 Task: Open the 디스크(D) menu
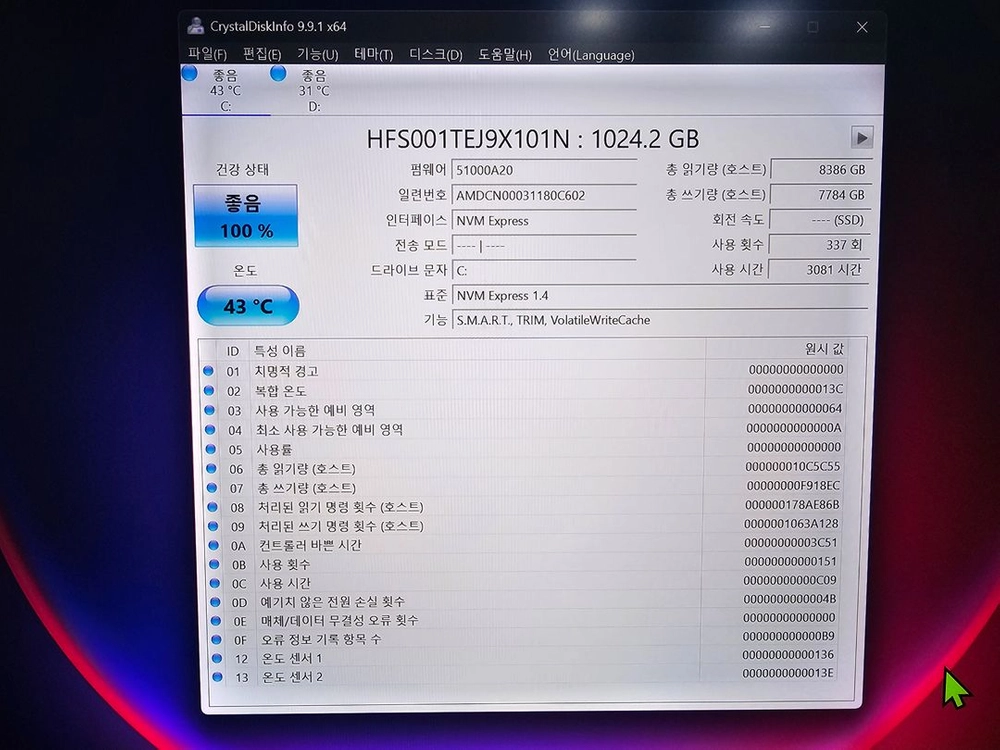[436, 54]
